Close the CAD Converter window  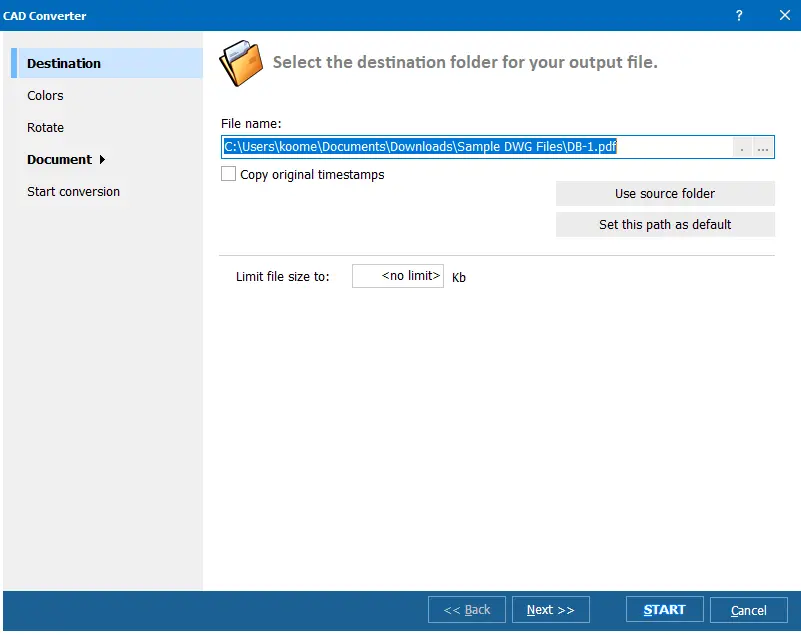[785, 15]
